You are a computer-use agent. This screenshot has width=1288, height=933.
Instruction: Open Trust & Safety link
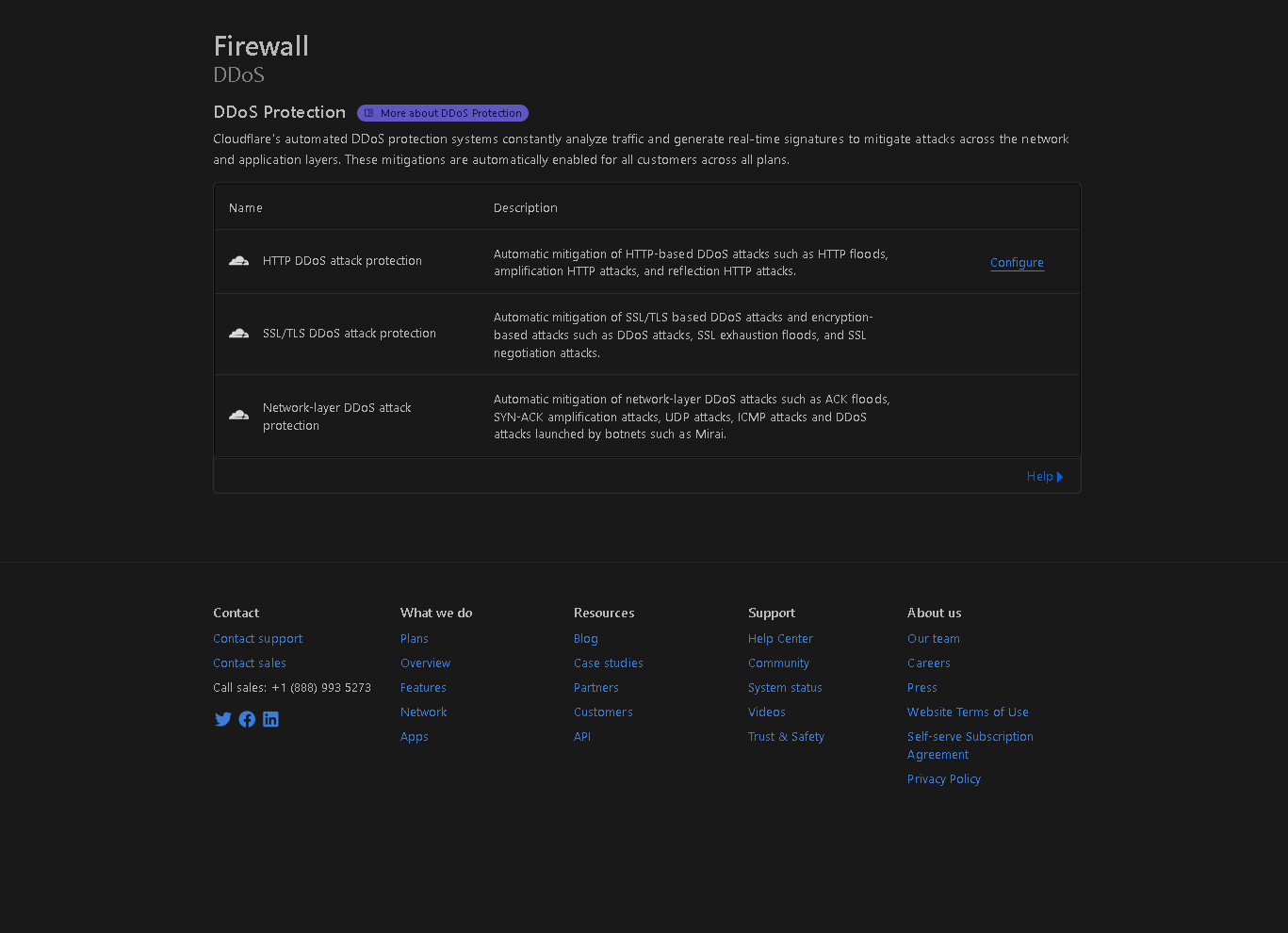pyautogui.click(x=786, y=737)
